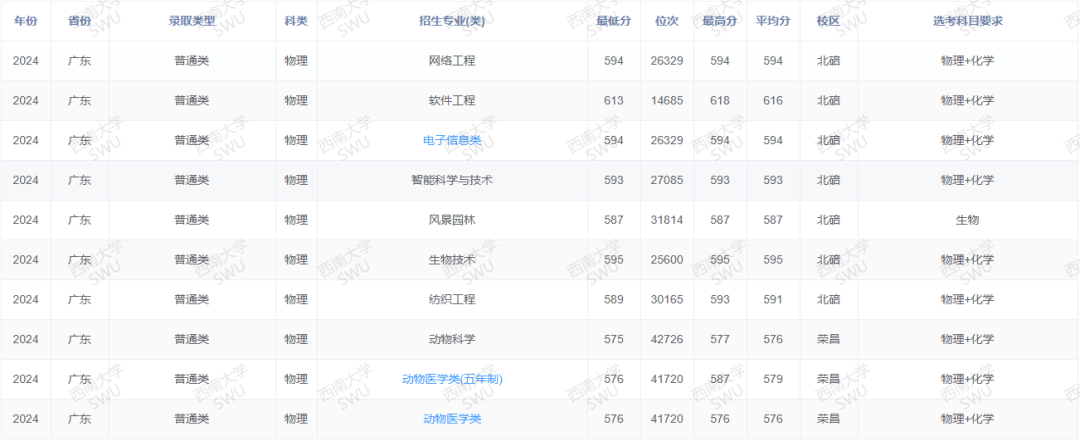The width and height of the screenshot is (1080, 441).
Task: Click the 招生专业(类) column header
Action: 452,21
